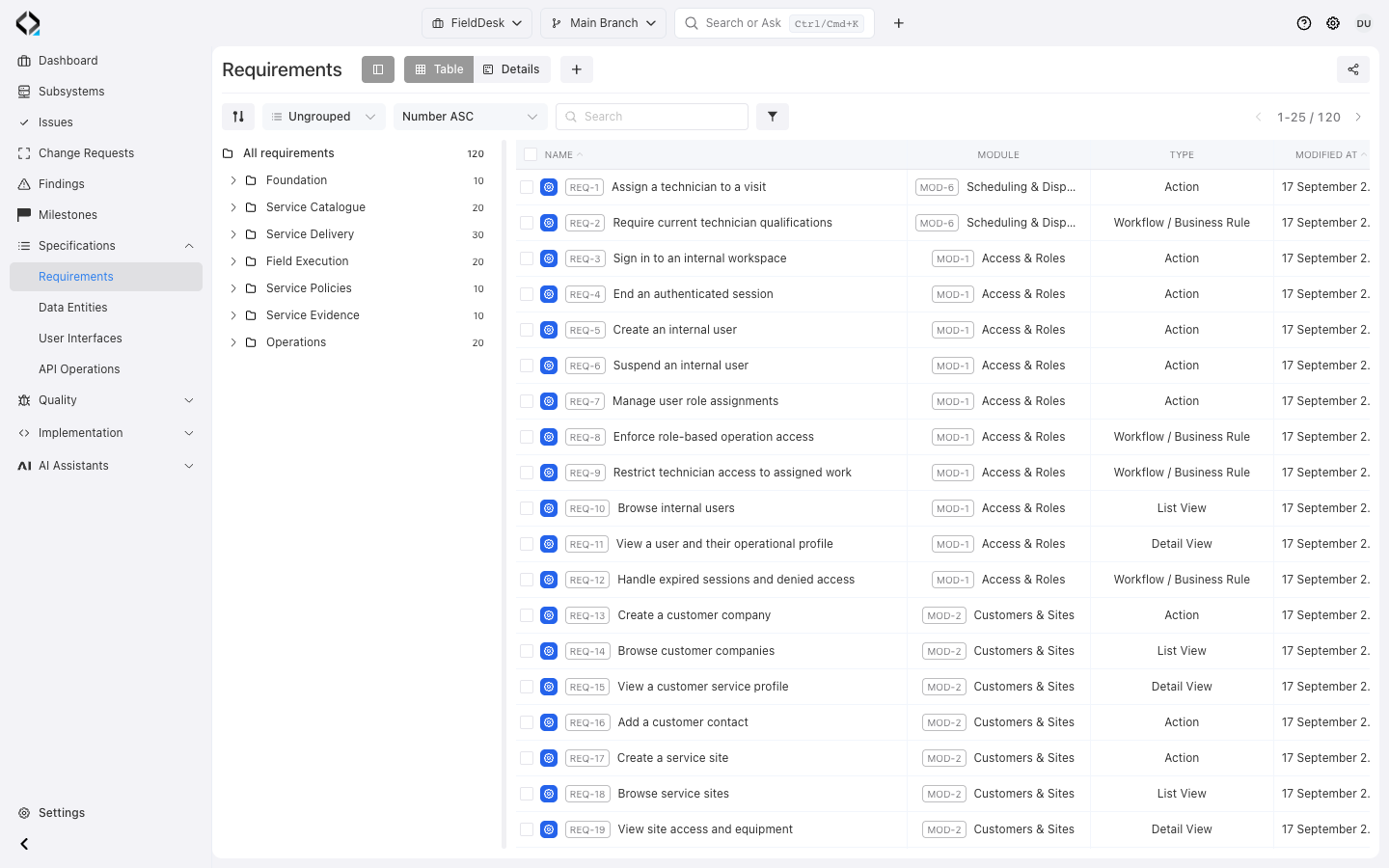Expand the Foundation folder
This screenshot has width=1389, height=868.
(233, 180)
